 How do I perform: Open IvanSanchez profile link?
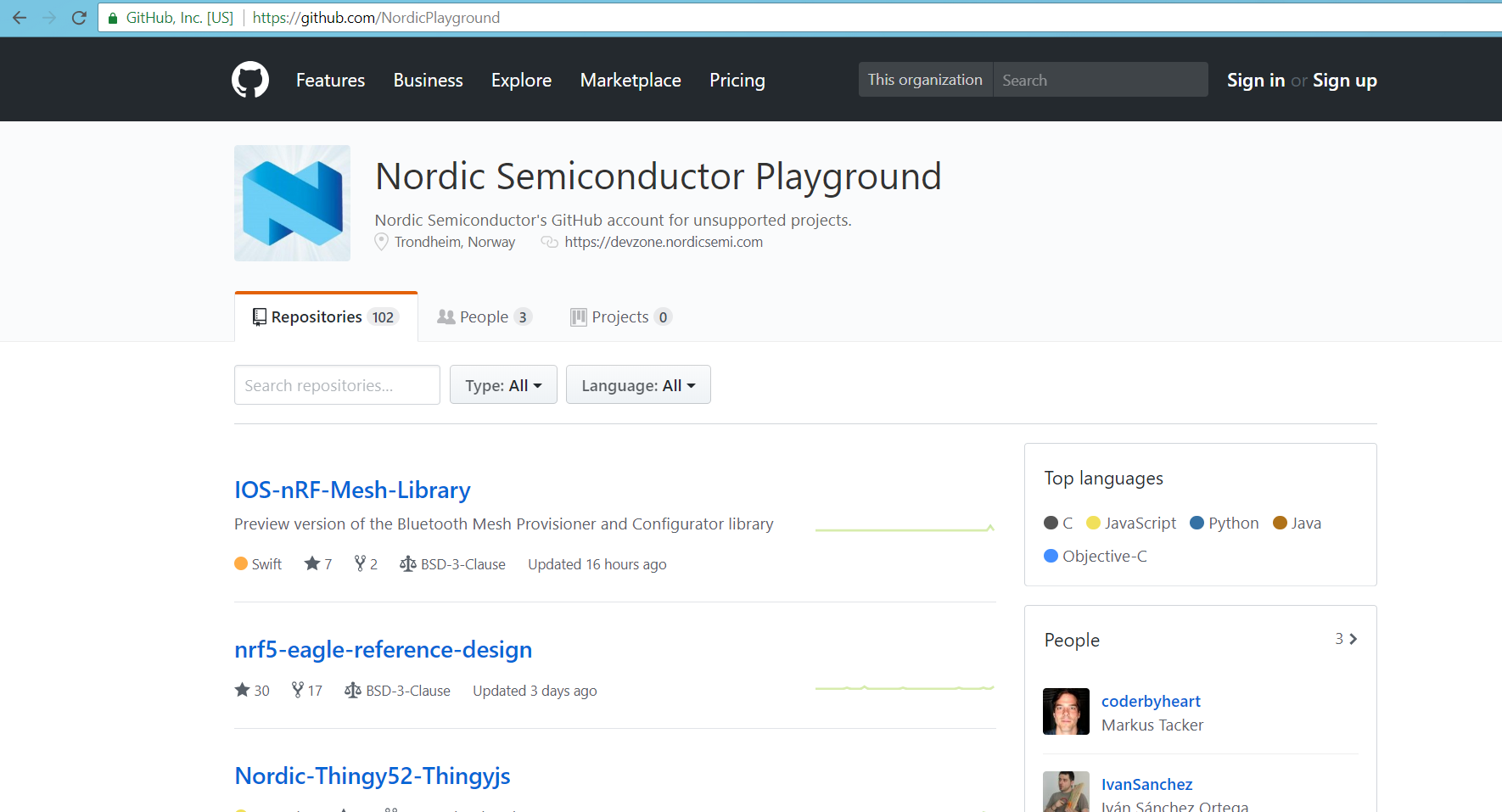tap(1146, 784)
